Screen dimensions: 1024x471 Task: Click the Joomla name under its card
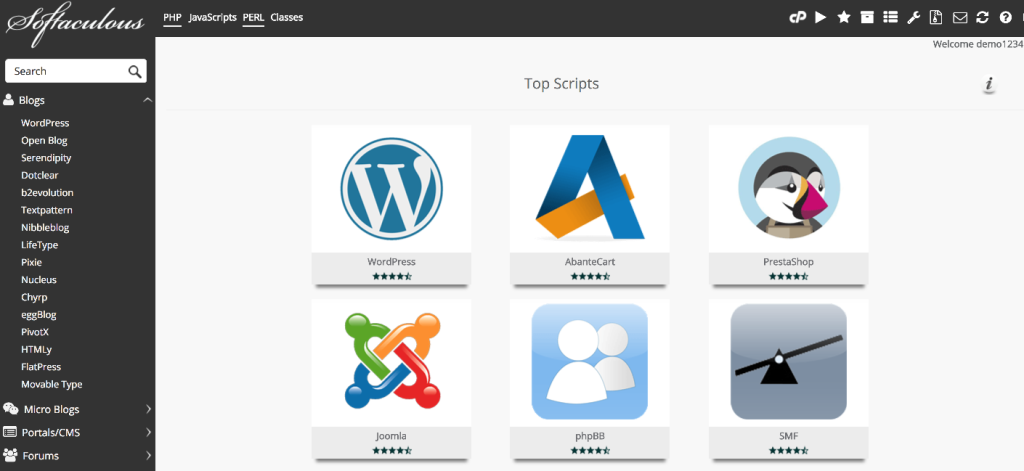click(391, 436)
